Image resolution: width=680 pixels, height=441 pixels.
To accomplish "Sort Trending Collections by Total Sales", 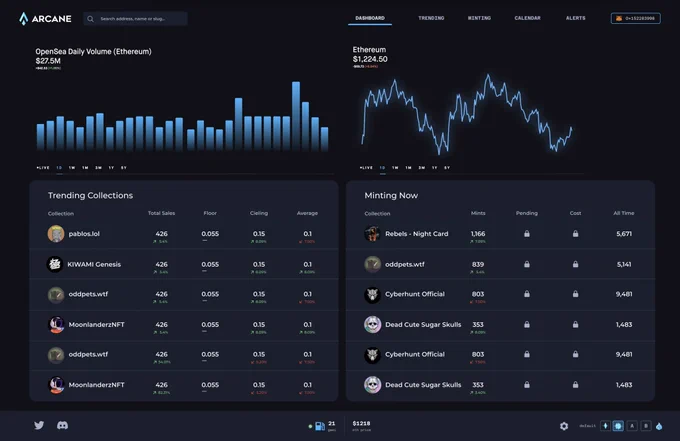I will pos(161,213).
